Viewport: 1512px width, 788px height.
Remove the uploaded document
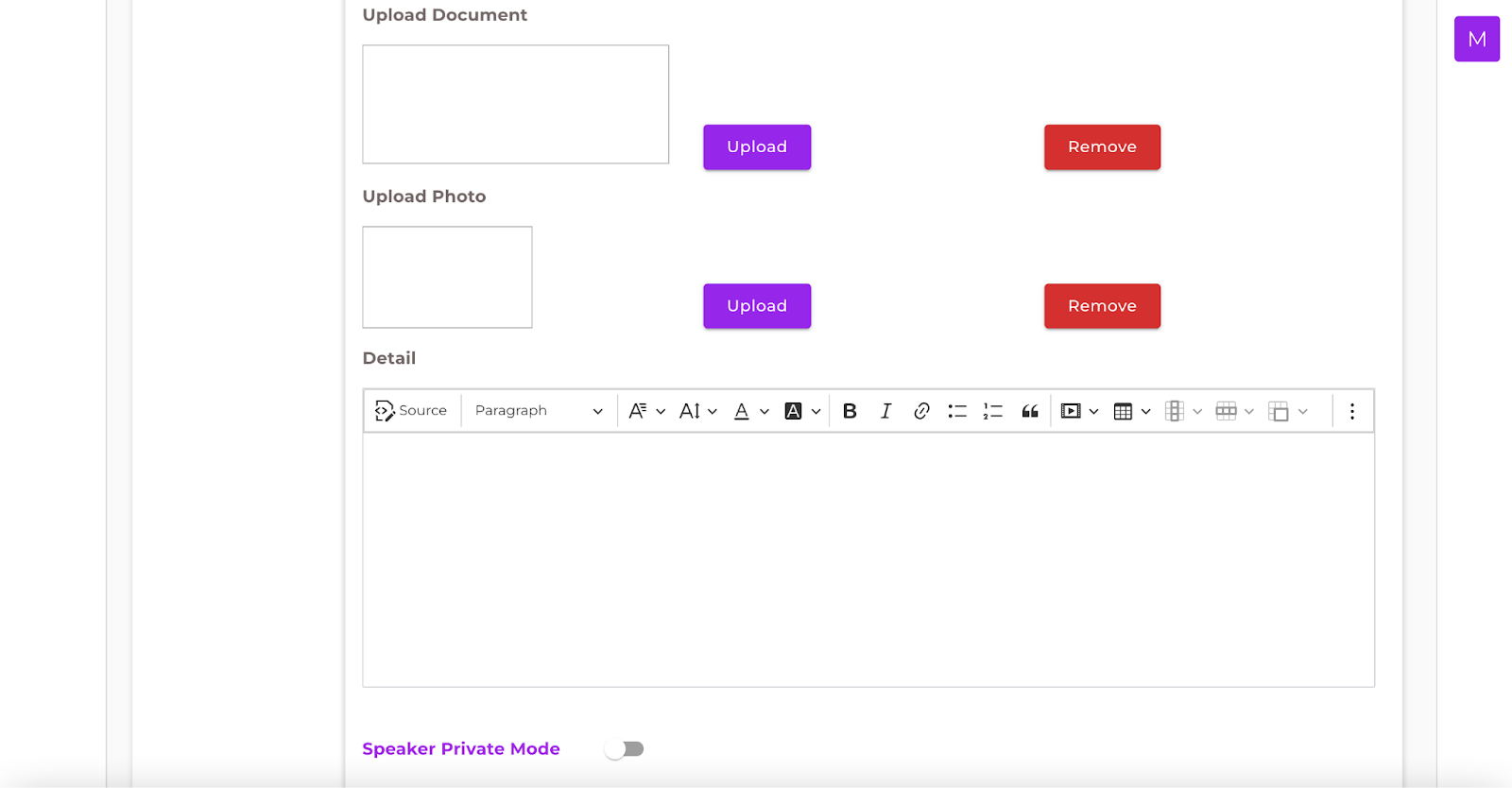click(x=1102, y=147)
